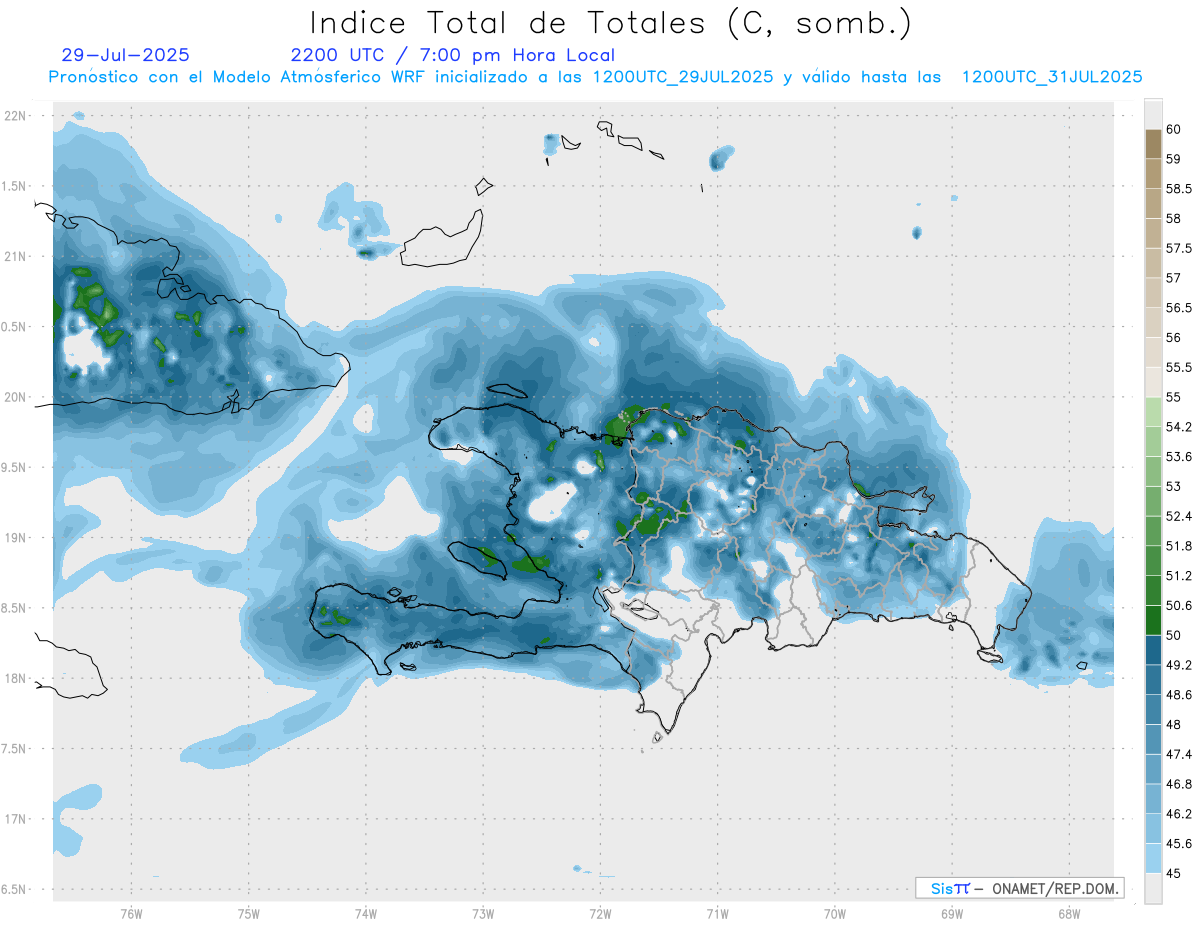Click the 19N latitude label
Image resolution: width=1200 pixels, height=927 pixels.
tap(17, 537)
